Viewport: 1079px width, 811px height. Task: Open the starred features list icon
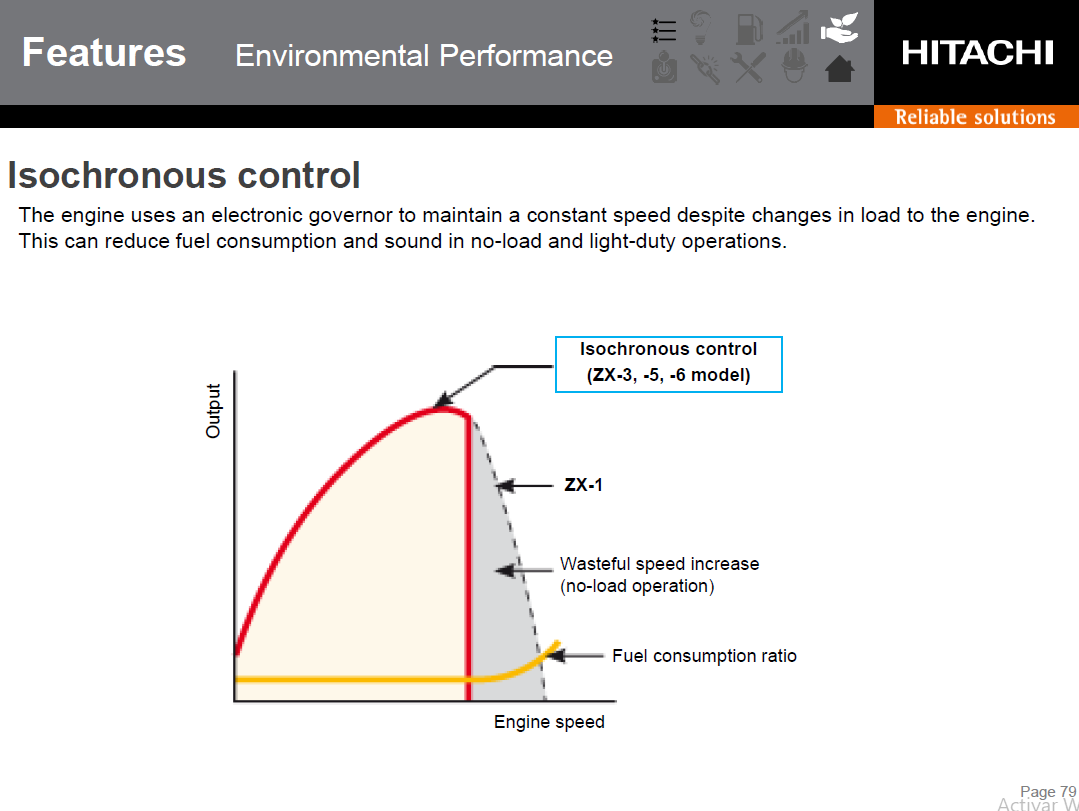coord(663,29)
